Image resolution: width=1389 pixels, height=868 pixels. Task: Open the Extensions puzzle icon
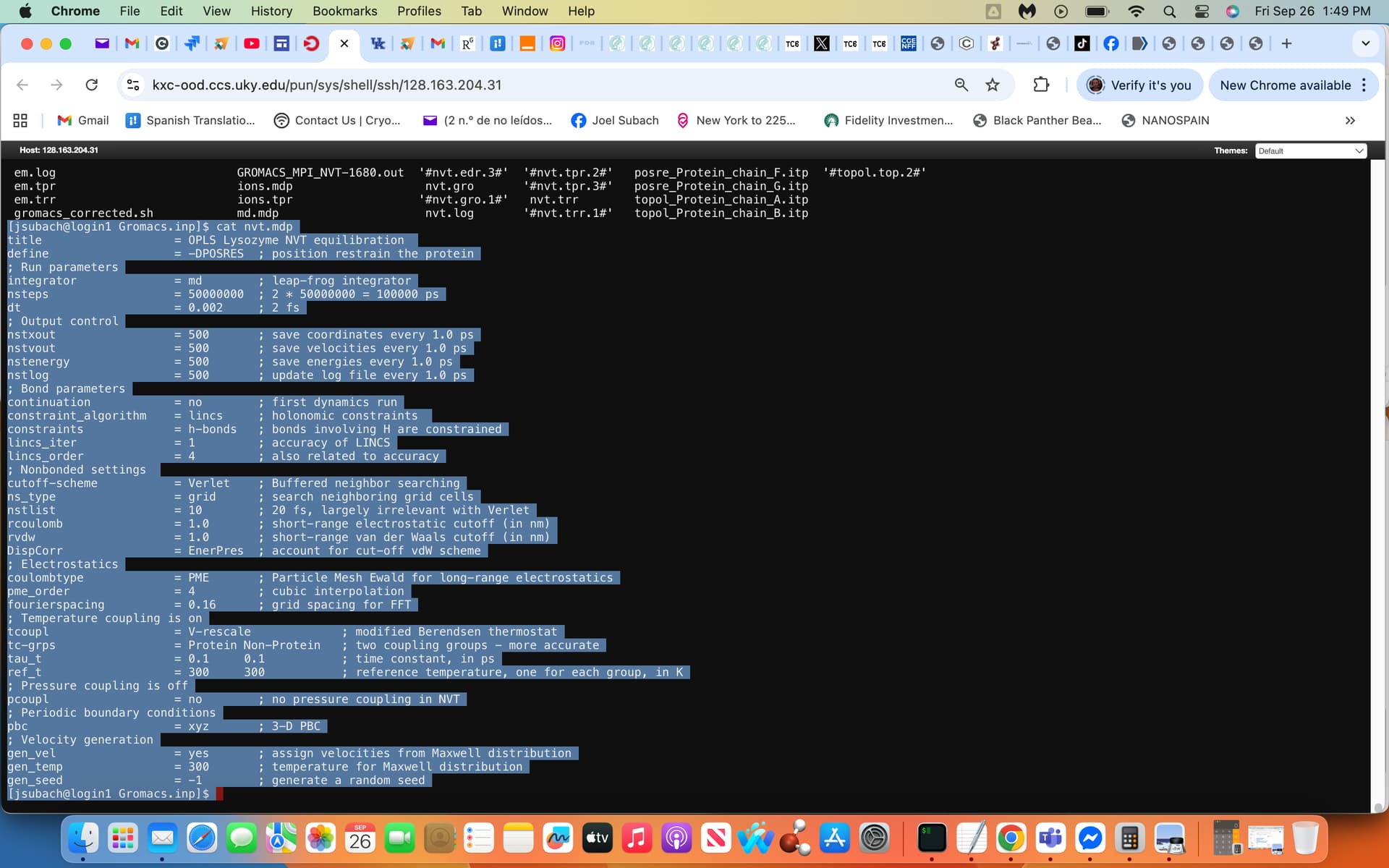(1041, 85)
